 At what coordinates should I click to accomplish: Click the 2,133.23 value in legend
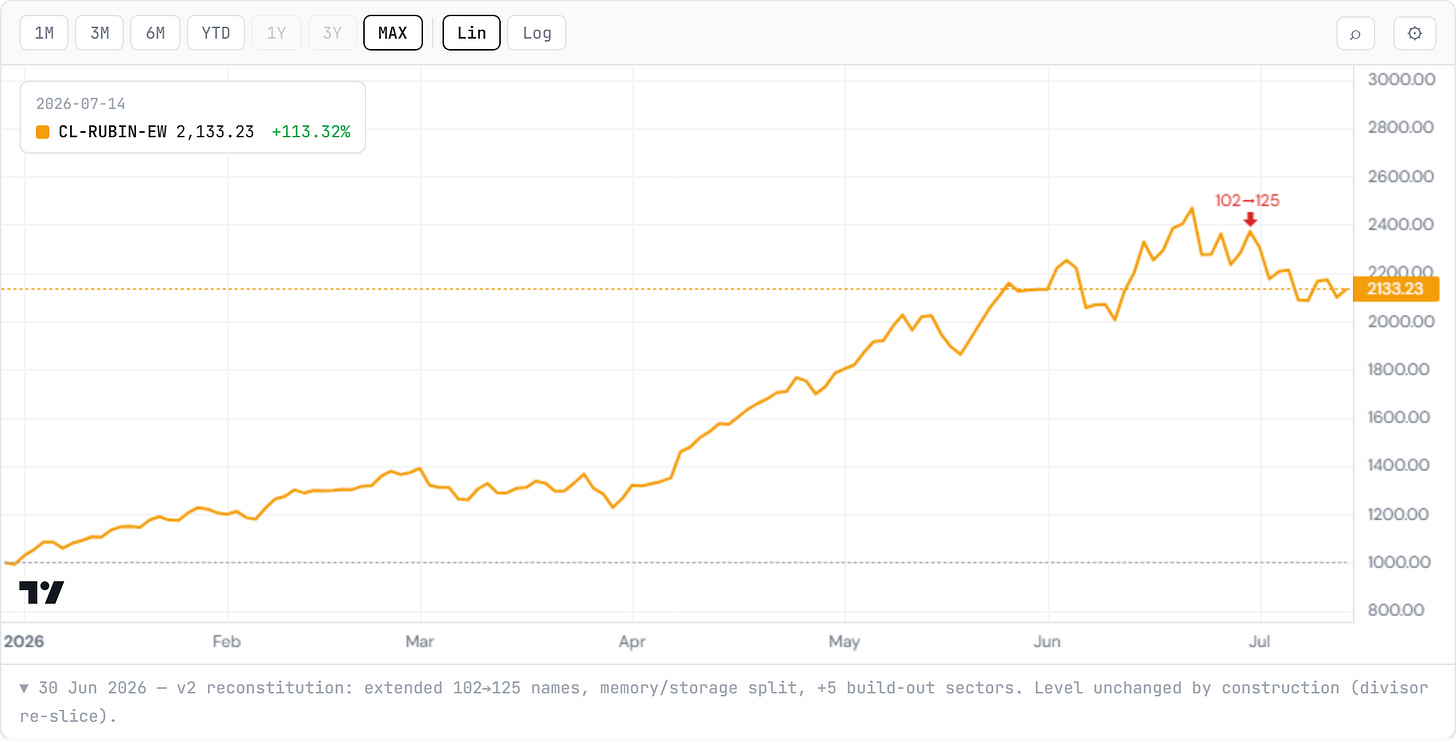[x=215, y=132]
